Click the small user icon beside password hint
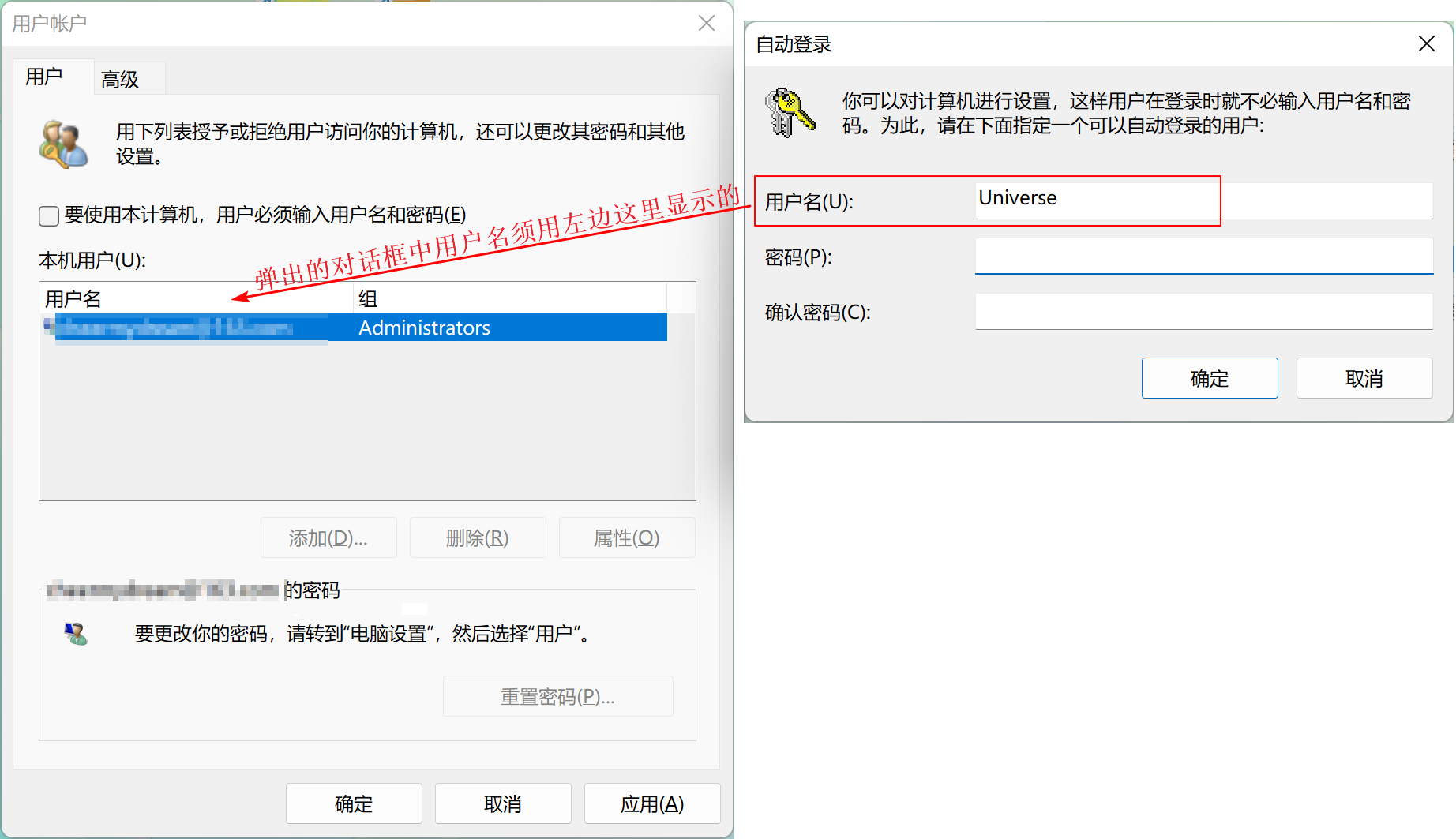This screenshot has height=839, width=1456. [76, 634]
